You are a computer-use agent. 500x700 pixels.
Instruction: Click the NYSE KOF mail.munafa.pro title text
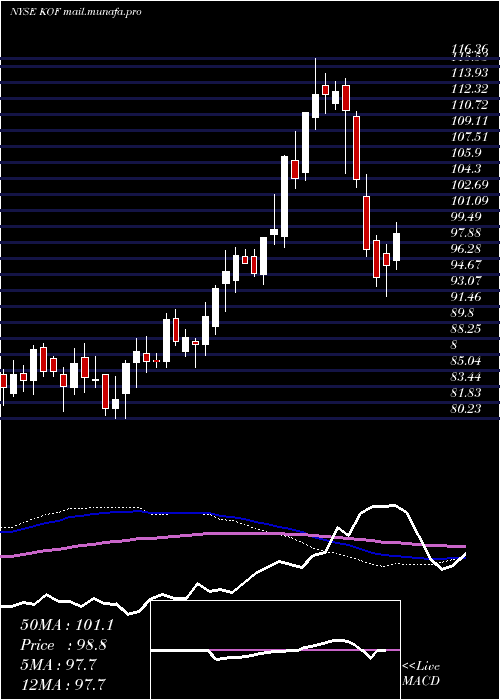pos(76,12)
